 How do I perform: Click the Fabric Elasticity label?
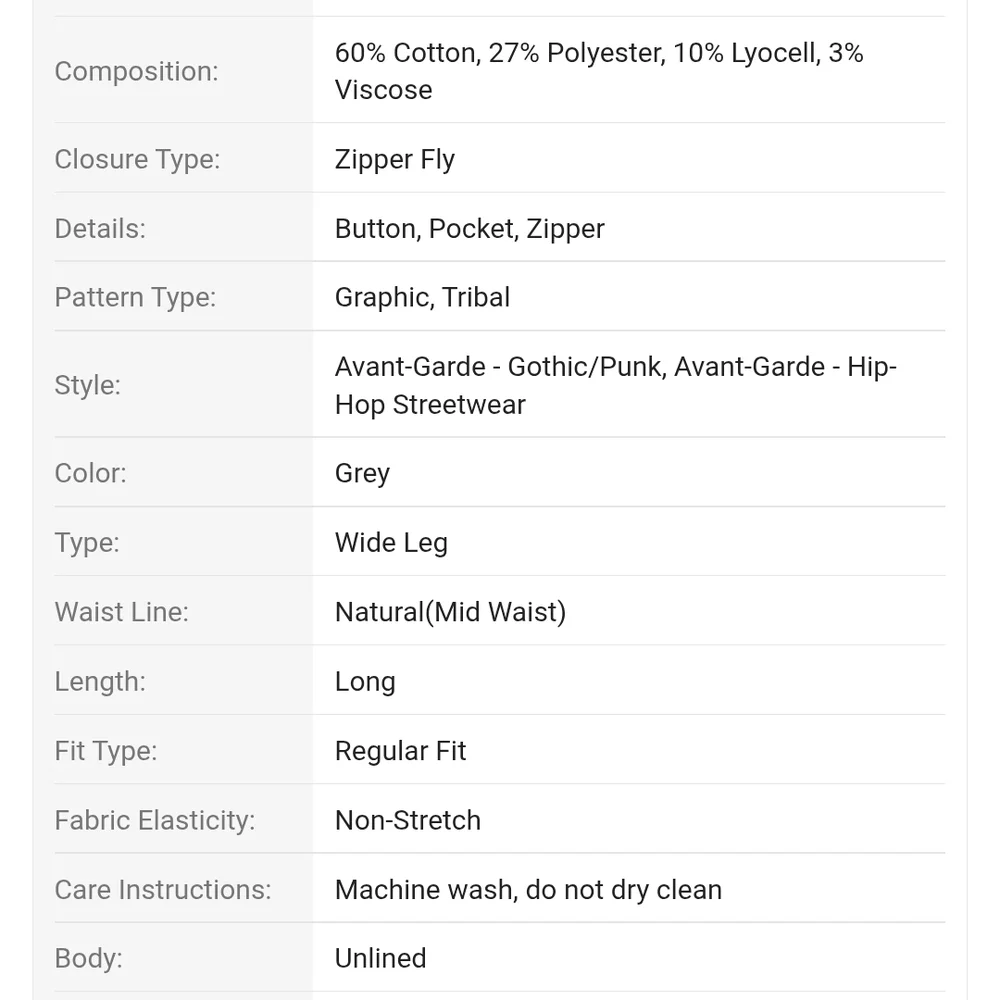(155, 820)
